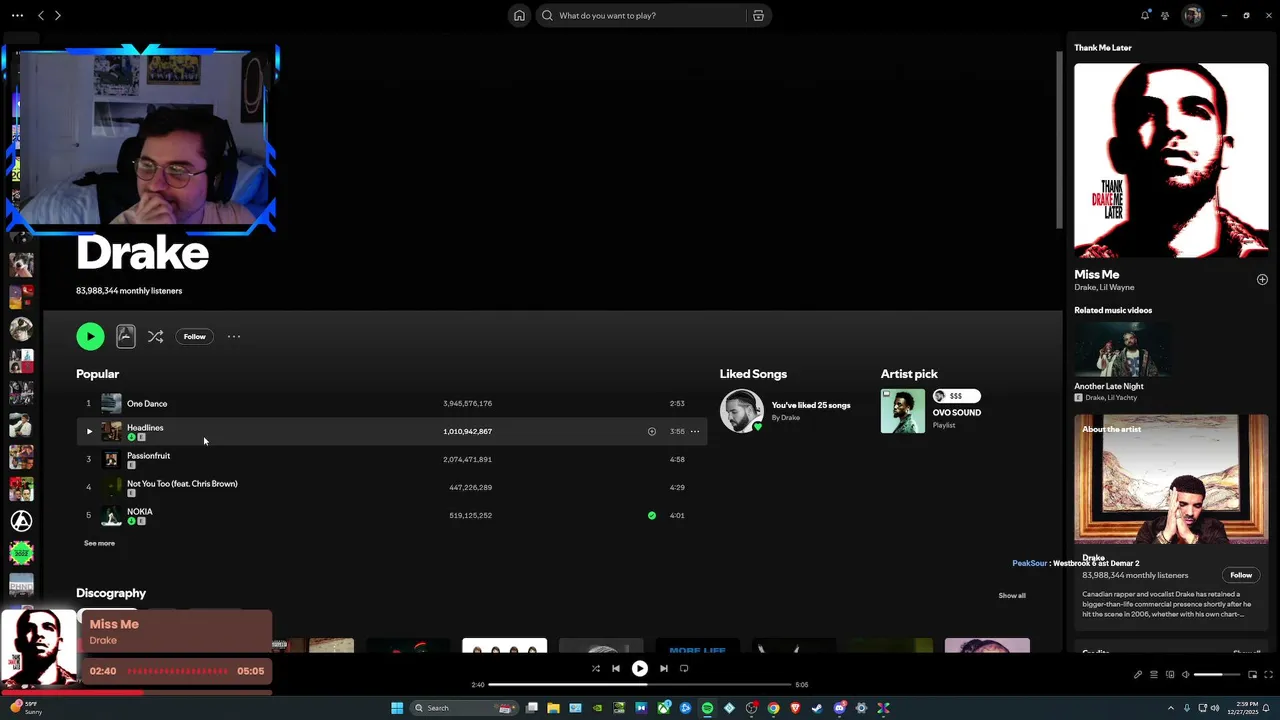
Task: Open more options for Drake artist
Action: [234, 336]
